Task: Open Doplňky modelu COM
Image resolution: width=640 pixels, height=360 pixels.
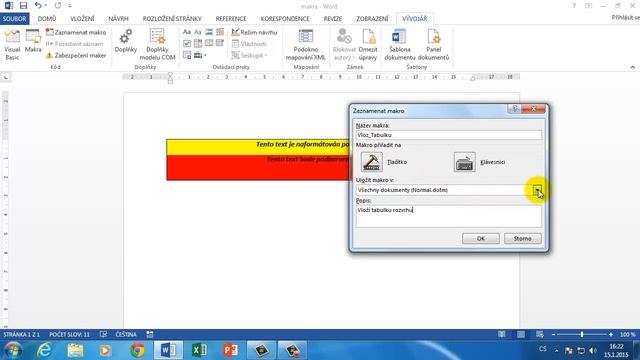Action: [157, 45]
